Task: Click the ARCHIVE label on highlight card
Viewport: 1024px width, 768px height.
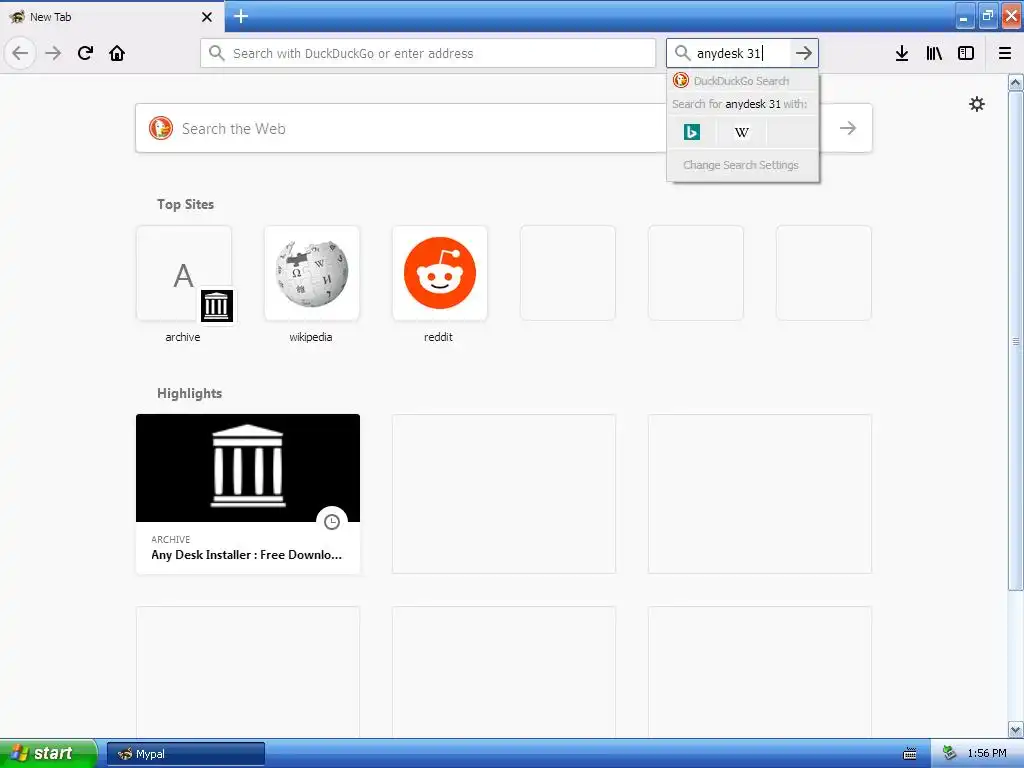Action: click(x=170, y=539)
